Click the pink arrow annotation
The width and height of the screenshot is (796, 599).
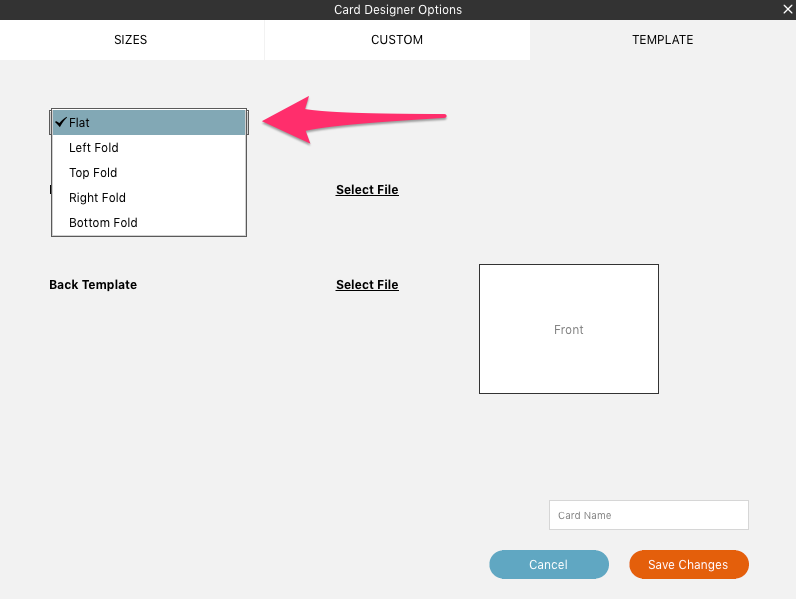point(354,120)
